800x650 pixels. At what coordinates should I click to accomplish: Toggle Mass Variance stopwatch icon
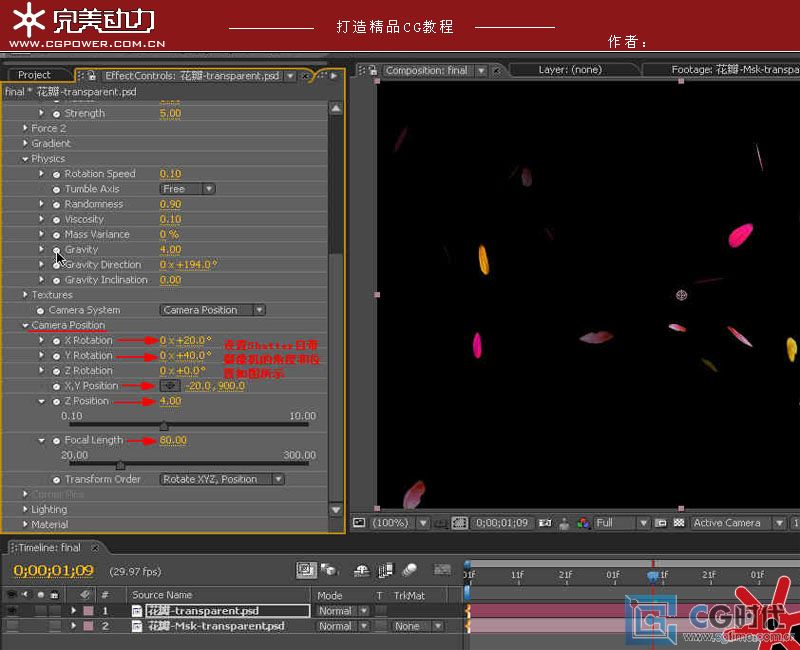coord(57,235)
